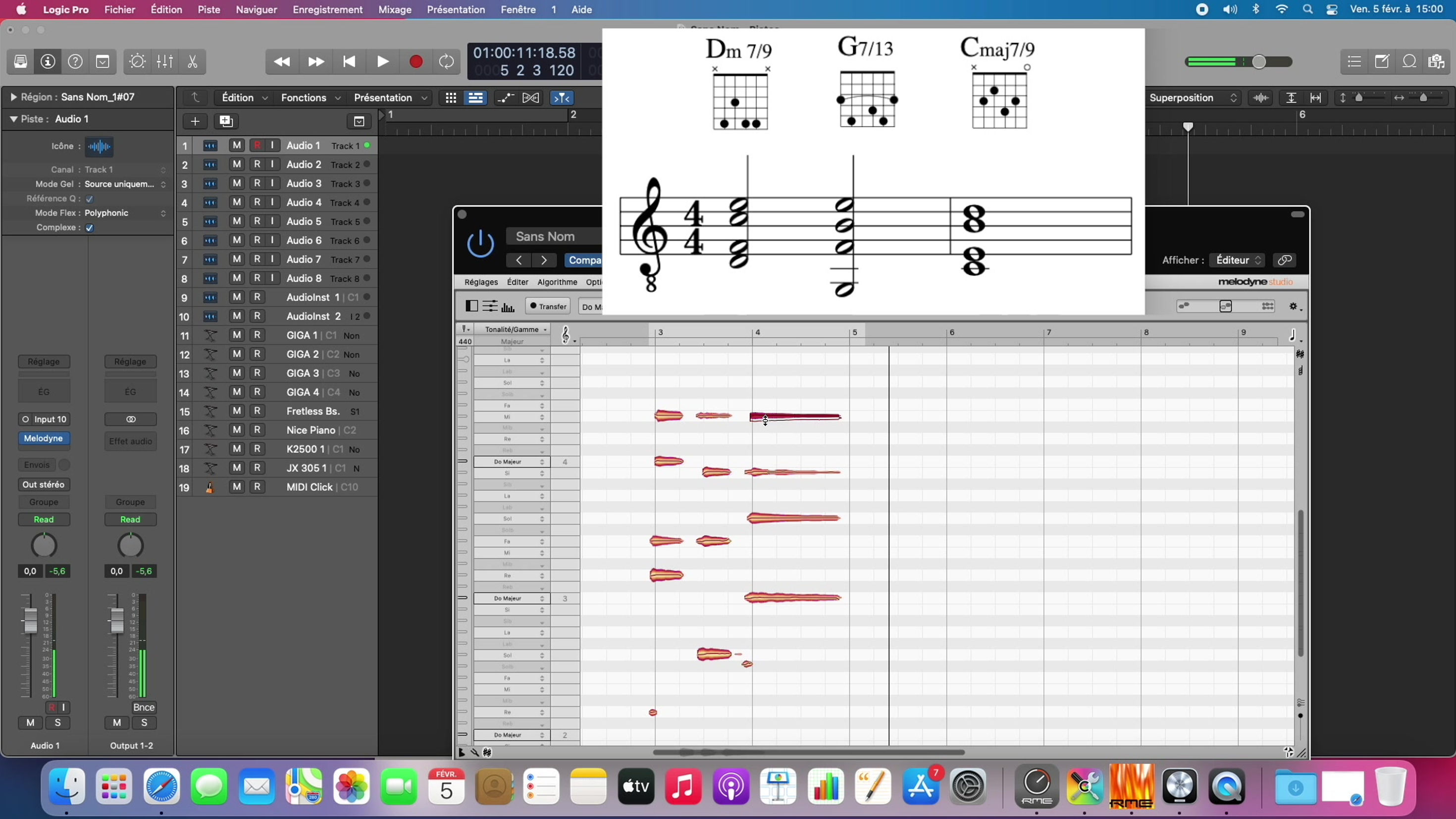Click the Read automation button on Audio 1
Viewport: 1456px width, 819px height.
[x=44, y=519]
